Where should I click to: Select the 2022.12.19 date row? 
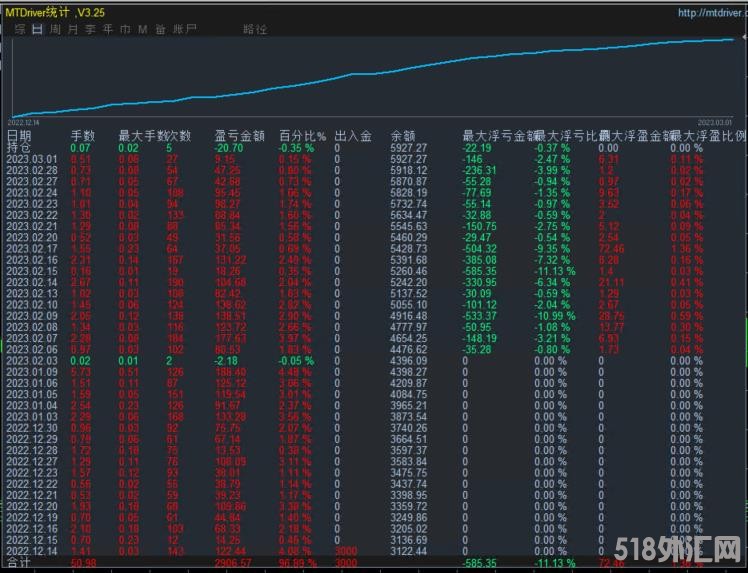(x=31, y=518)
